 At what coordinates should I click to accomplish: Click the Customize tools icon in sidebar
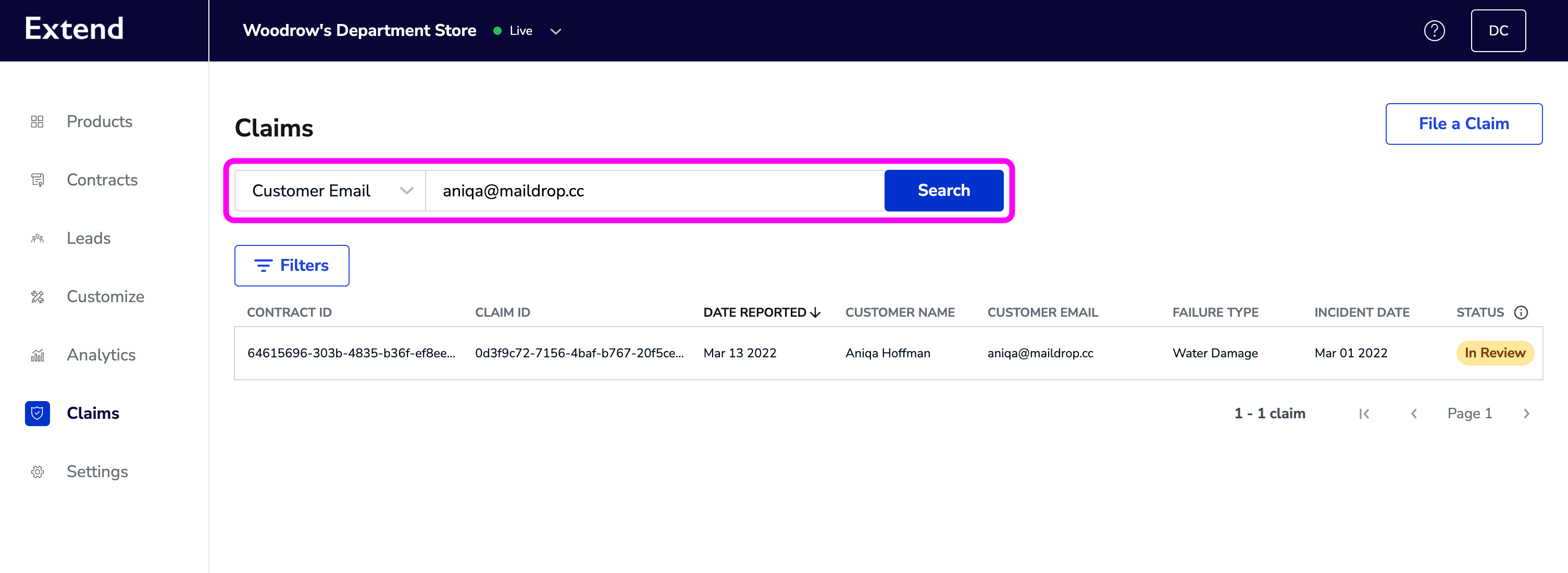click(x=37, y=296)
